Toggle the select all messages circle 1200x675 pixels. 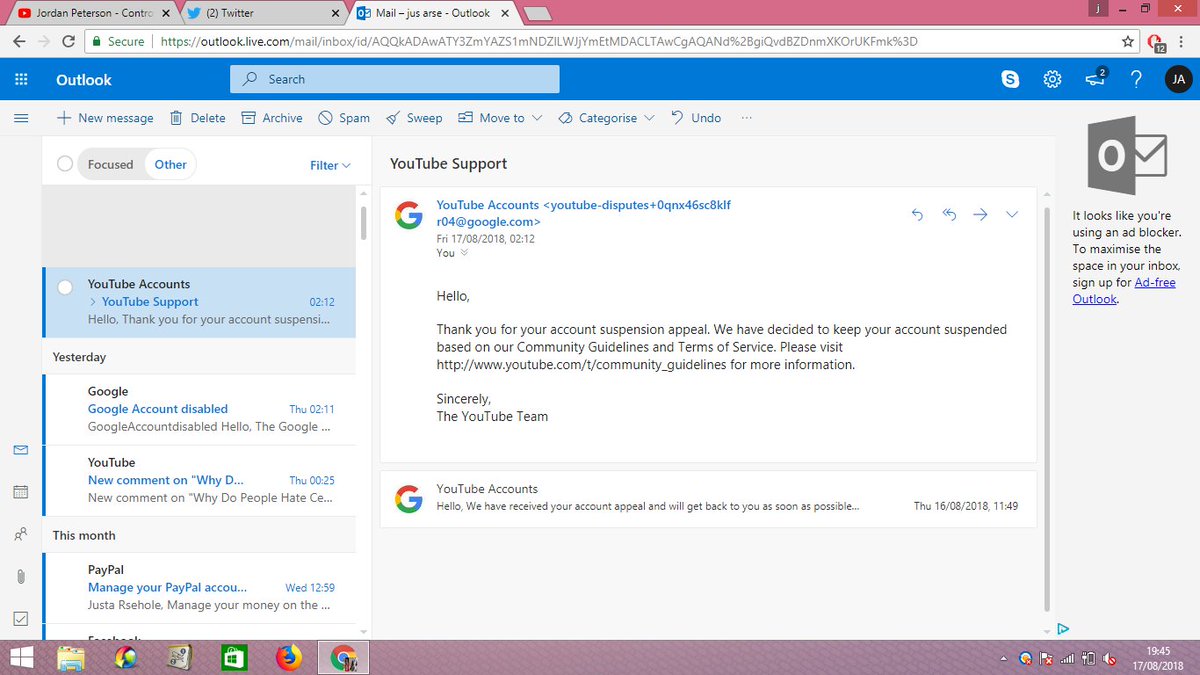coord(65,164)
